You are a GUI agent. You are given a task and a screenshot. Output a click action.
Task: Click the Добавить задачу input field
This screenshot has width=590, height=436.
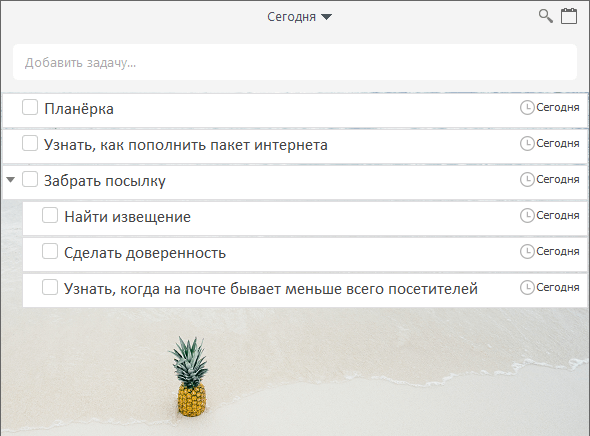coord(295,62)
